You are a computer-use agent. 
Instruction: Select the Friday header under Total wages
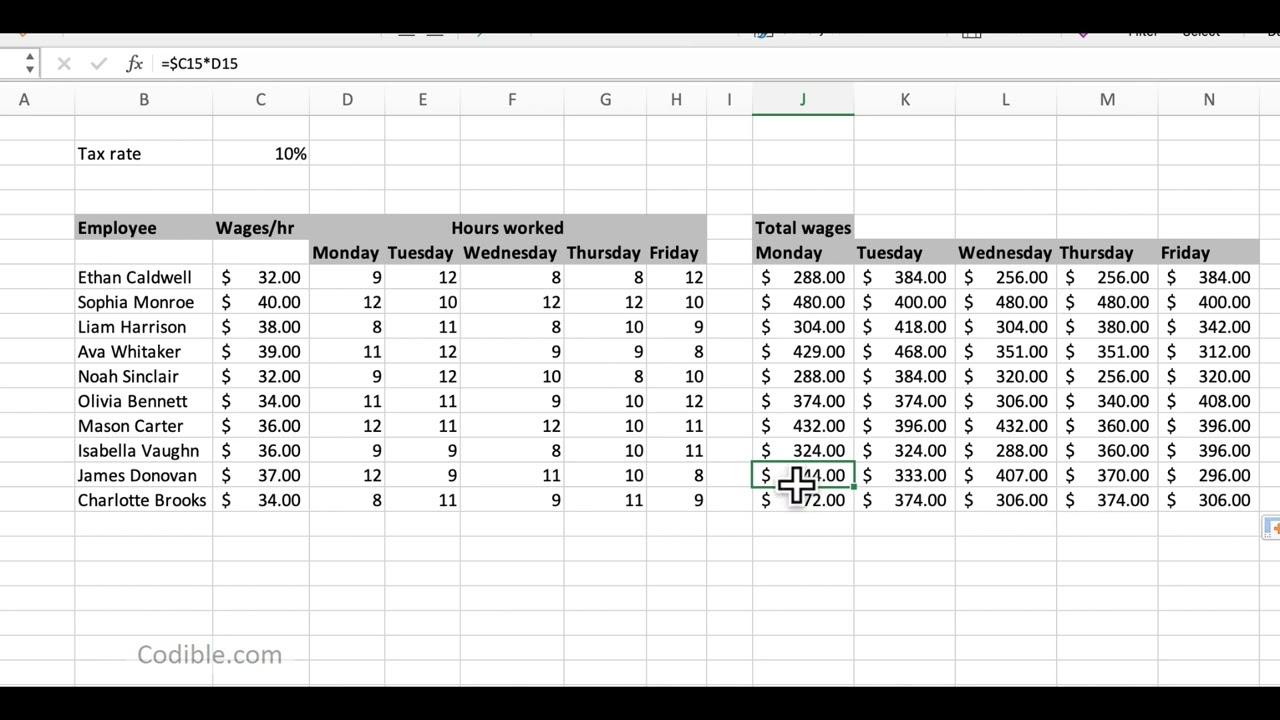[x=1209, y=253]
